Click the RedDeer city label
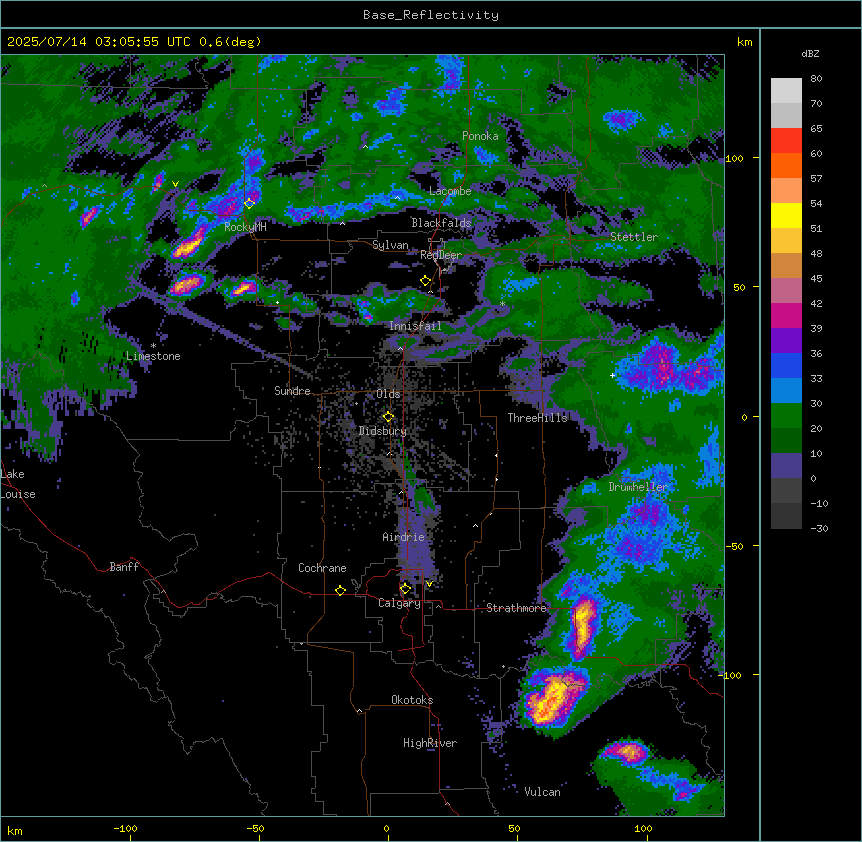Screen dimensions: 862x842 click(x=441, y=255)
